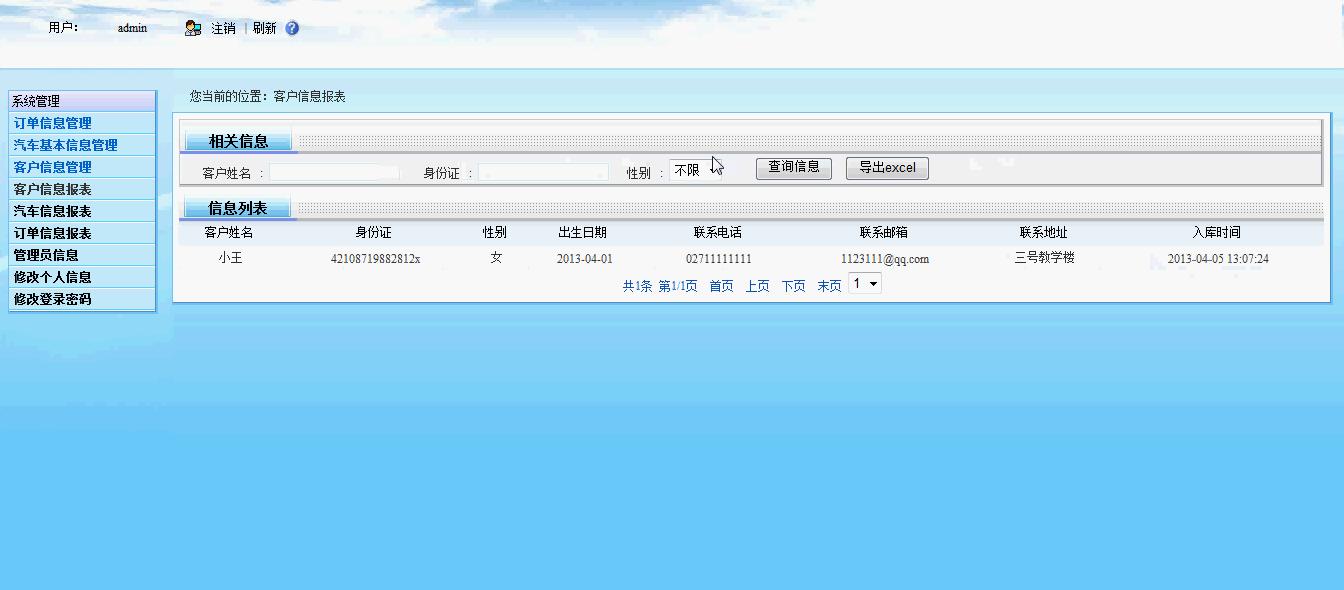This screenshot has height=590, width=1344.
Task: Focus the 客户姓名 search field
Action: 334,172
